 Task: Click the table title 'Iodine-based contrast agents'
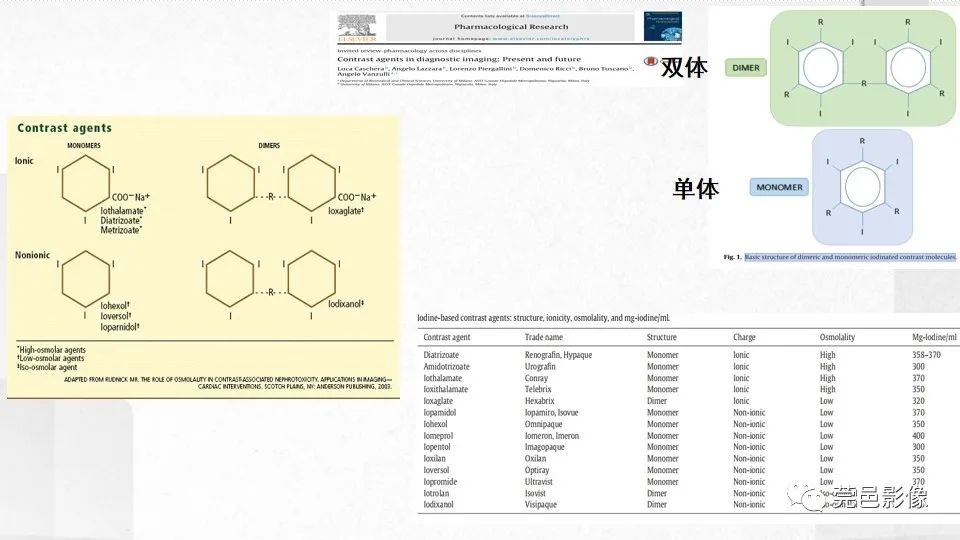543,318
